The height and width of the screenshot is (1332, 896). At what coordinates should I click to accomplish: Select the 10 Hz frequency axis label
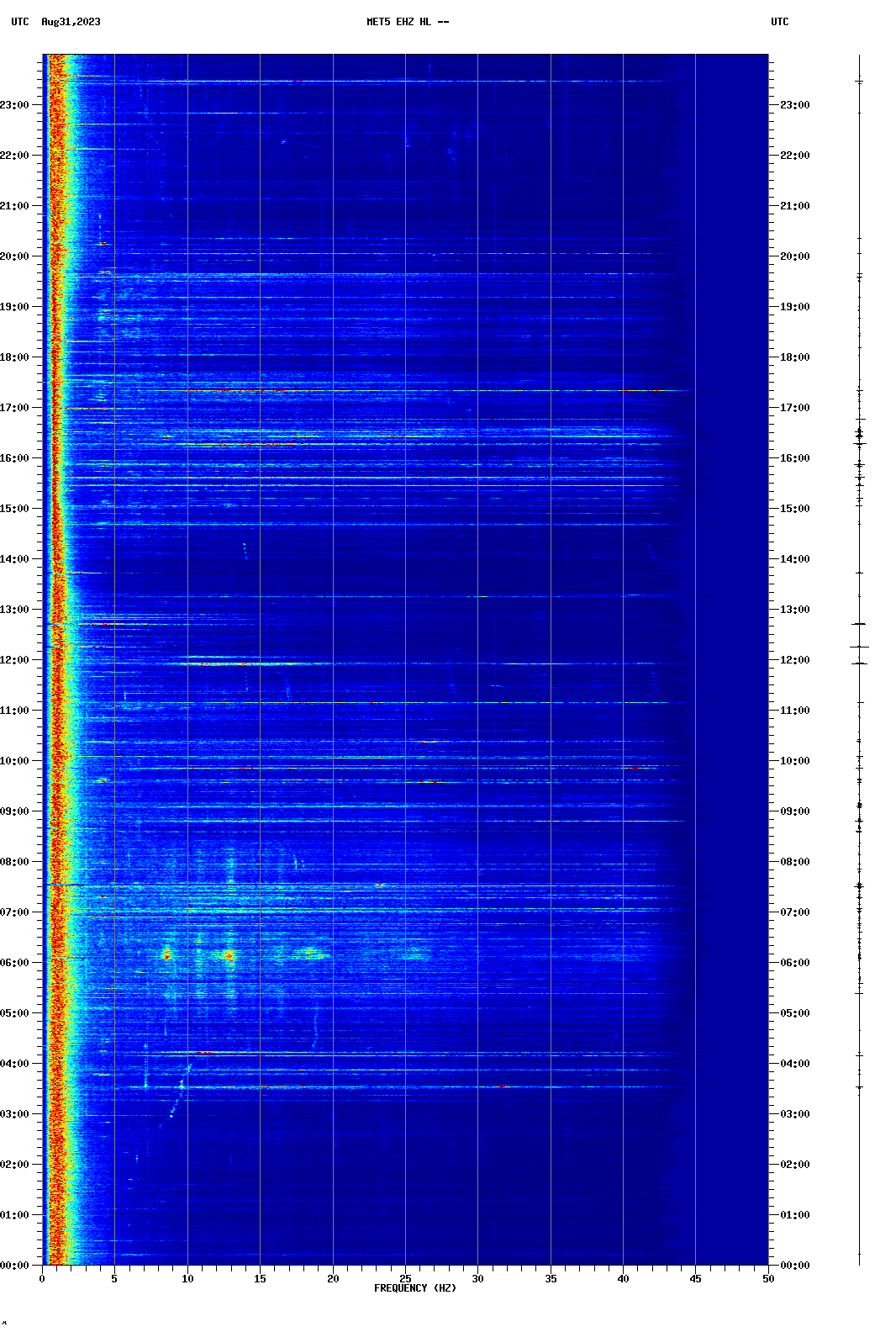click(x=187, y=1279)
